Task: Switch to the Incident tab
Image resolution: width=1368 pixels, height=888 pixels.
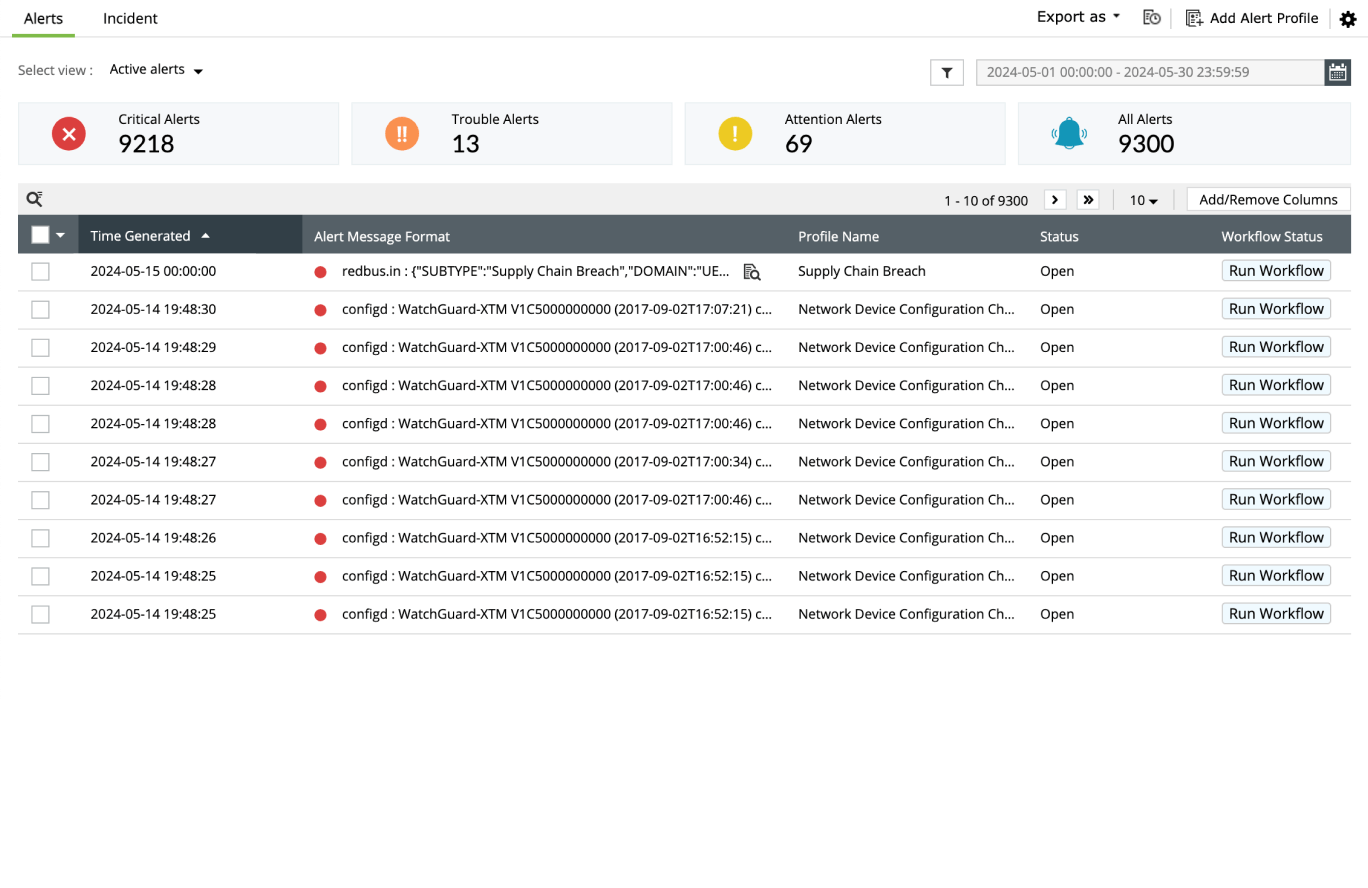Action: pos(129,18)
